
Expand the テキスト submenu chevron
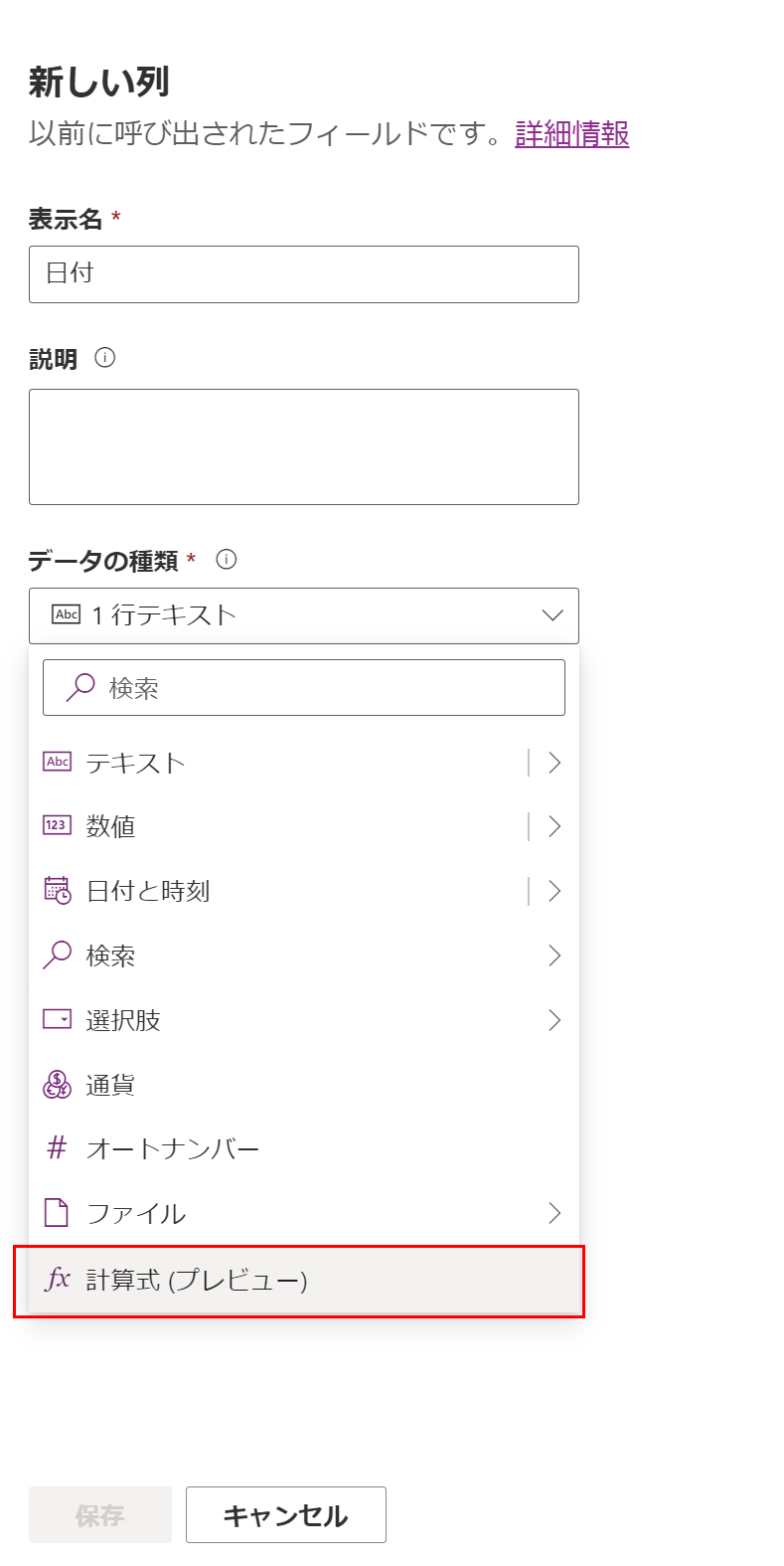554,763
